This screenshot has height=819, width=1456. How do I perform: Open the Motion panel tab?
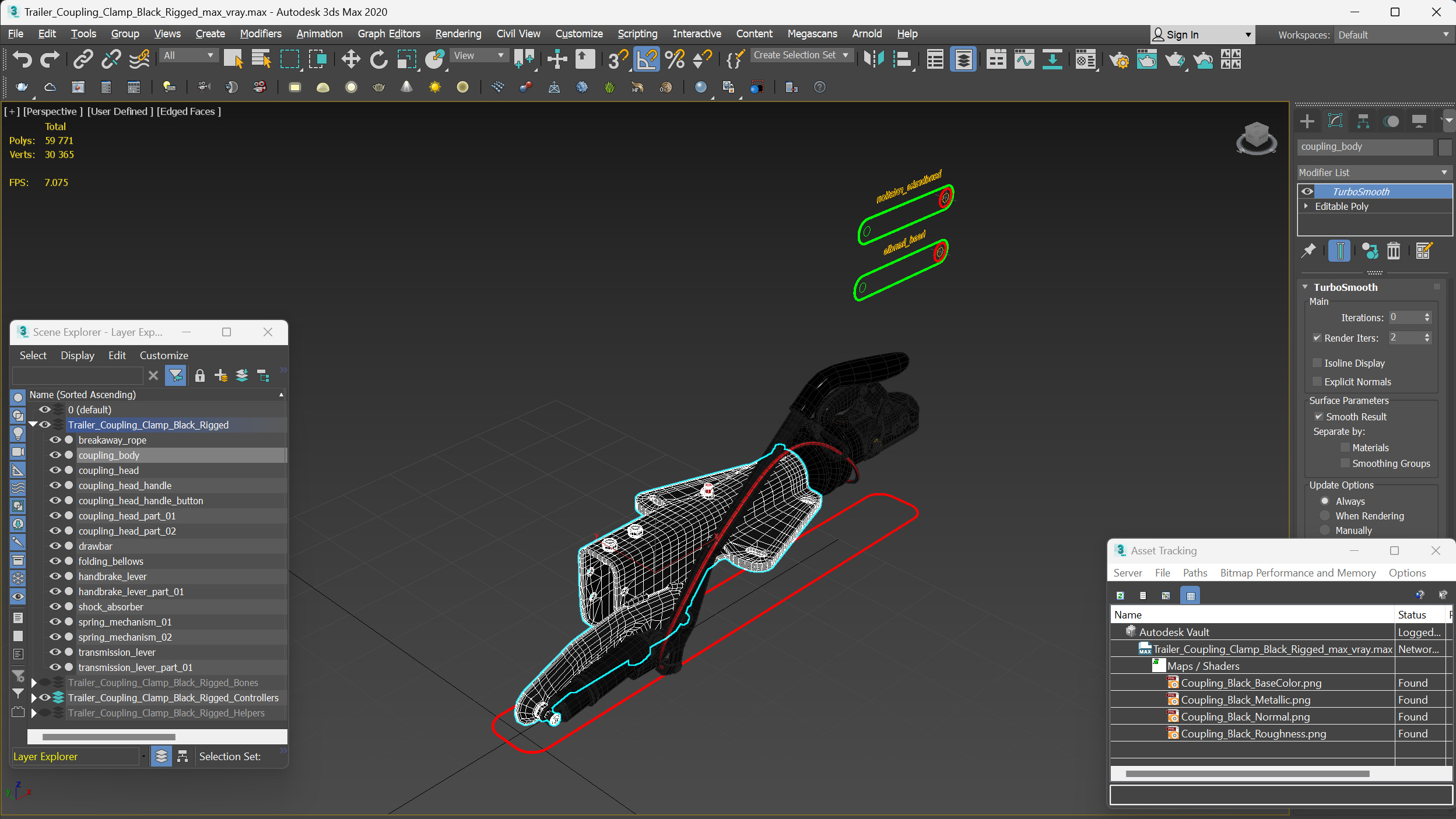pos(1391,121)
